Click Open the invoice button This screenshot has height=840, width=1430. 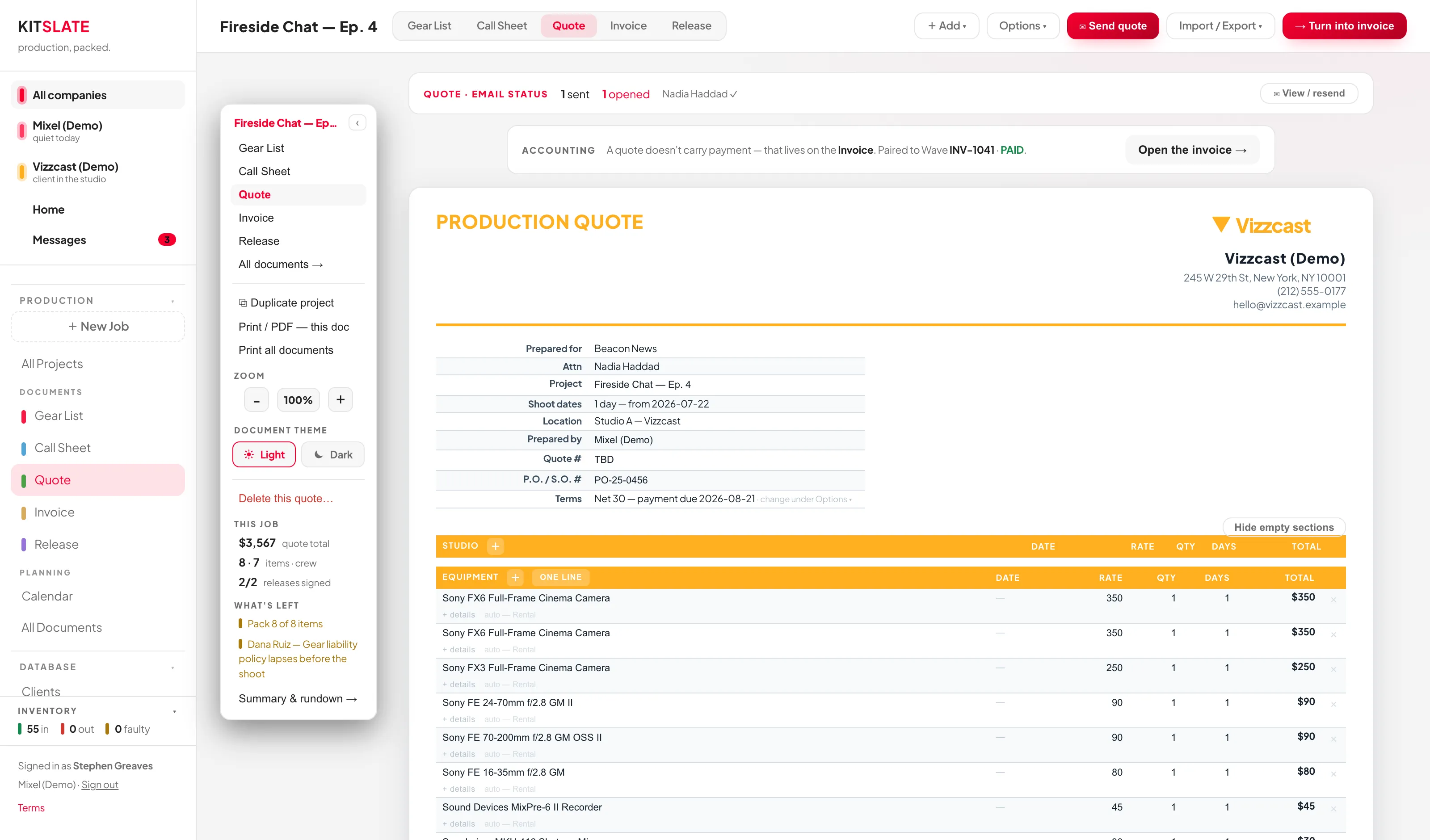click(1192, 150)
